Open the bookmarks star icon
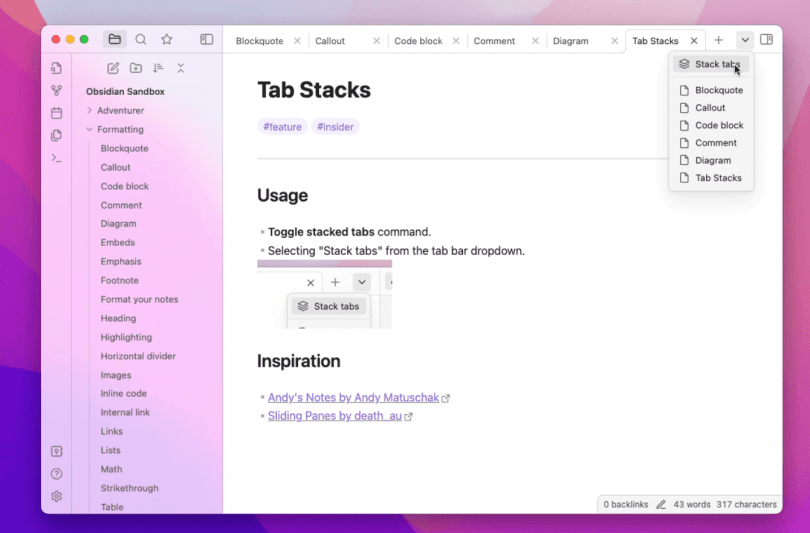The height and width of the screenshot is (533, 810). pyautogui.click(x=166, y=39)
